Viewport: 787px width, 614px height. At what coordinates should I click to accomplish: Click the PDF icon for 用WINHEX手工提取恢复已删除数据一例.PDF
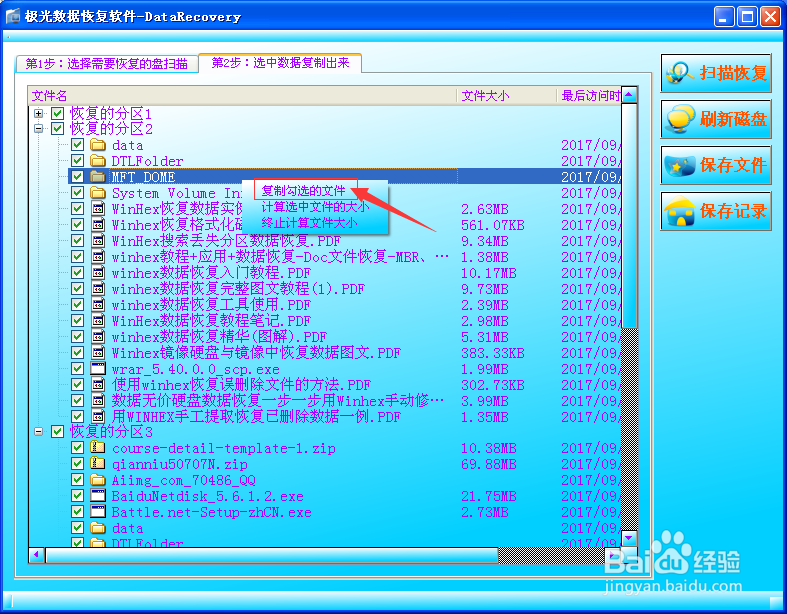pyautogui.click(x=98, y=416)
